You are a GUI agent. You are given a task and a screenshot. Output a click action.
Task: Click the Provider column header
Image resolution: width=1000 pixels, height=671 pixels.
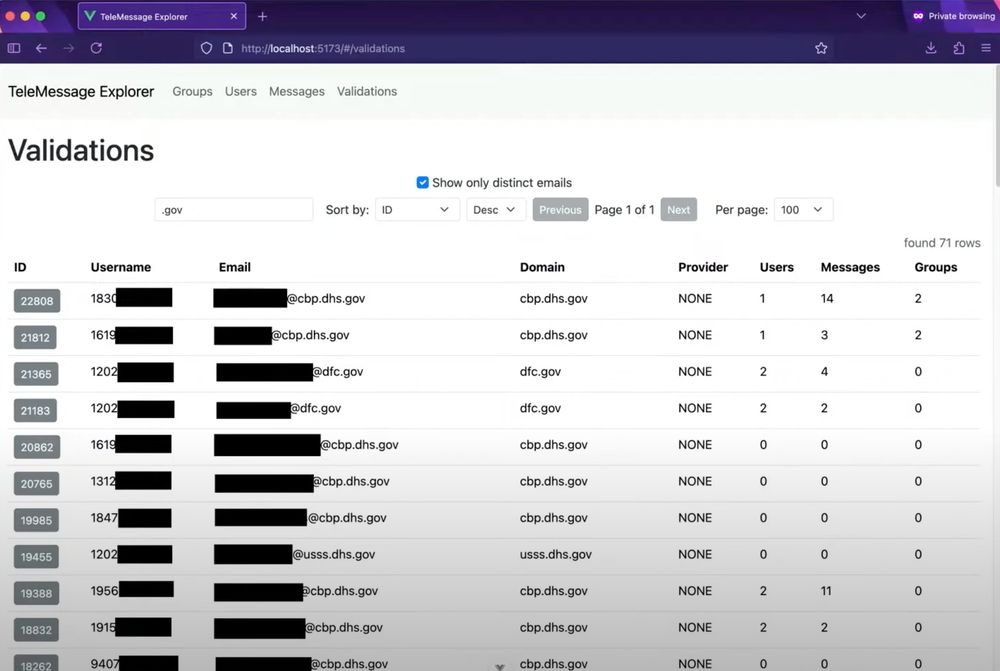tap(703, 267)
